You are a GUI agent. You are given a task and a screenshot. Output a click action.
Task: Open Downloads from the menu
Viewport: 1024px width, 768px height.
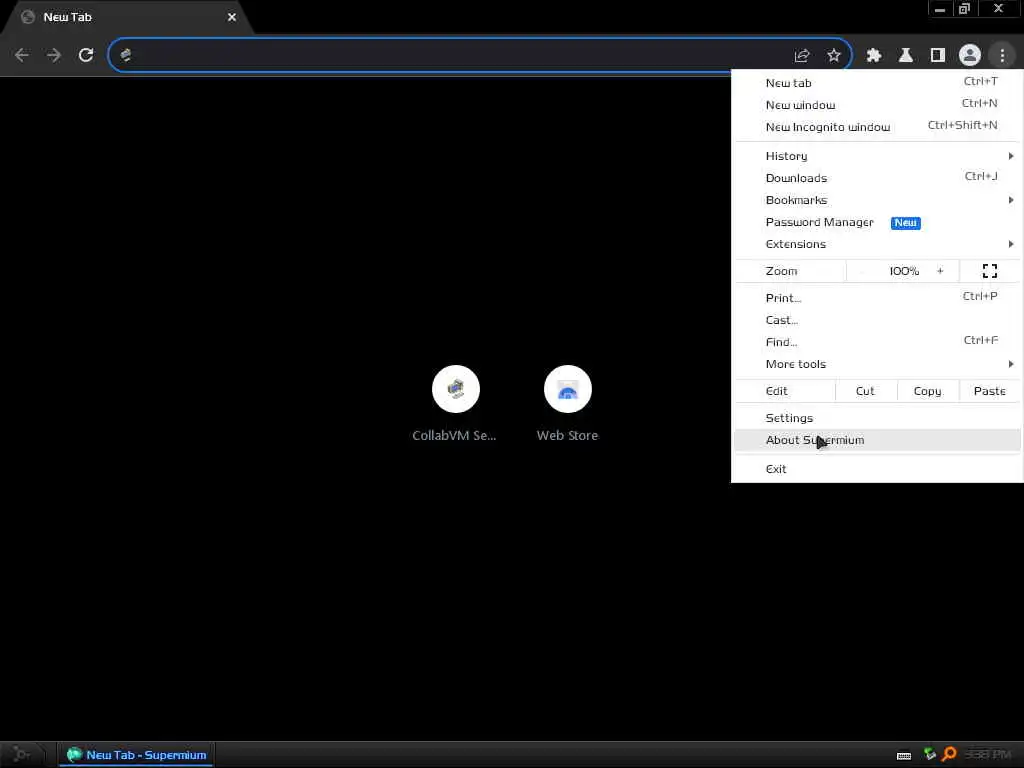click(877, 178)
